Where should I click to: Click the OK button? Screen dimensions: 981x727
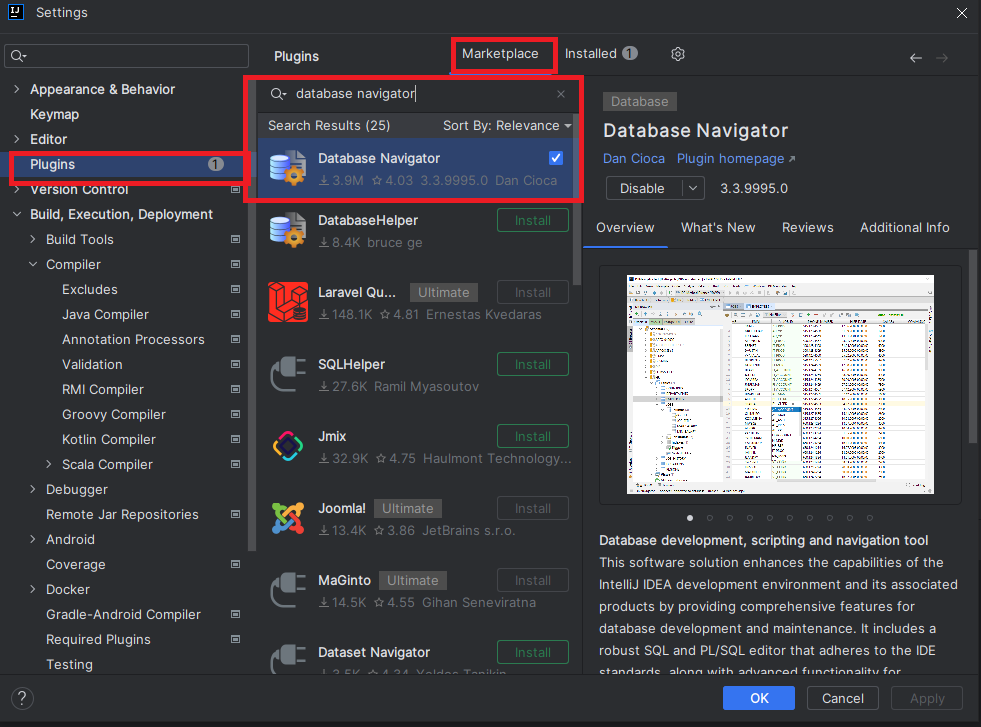(x=759, y=698)
